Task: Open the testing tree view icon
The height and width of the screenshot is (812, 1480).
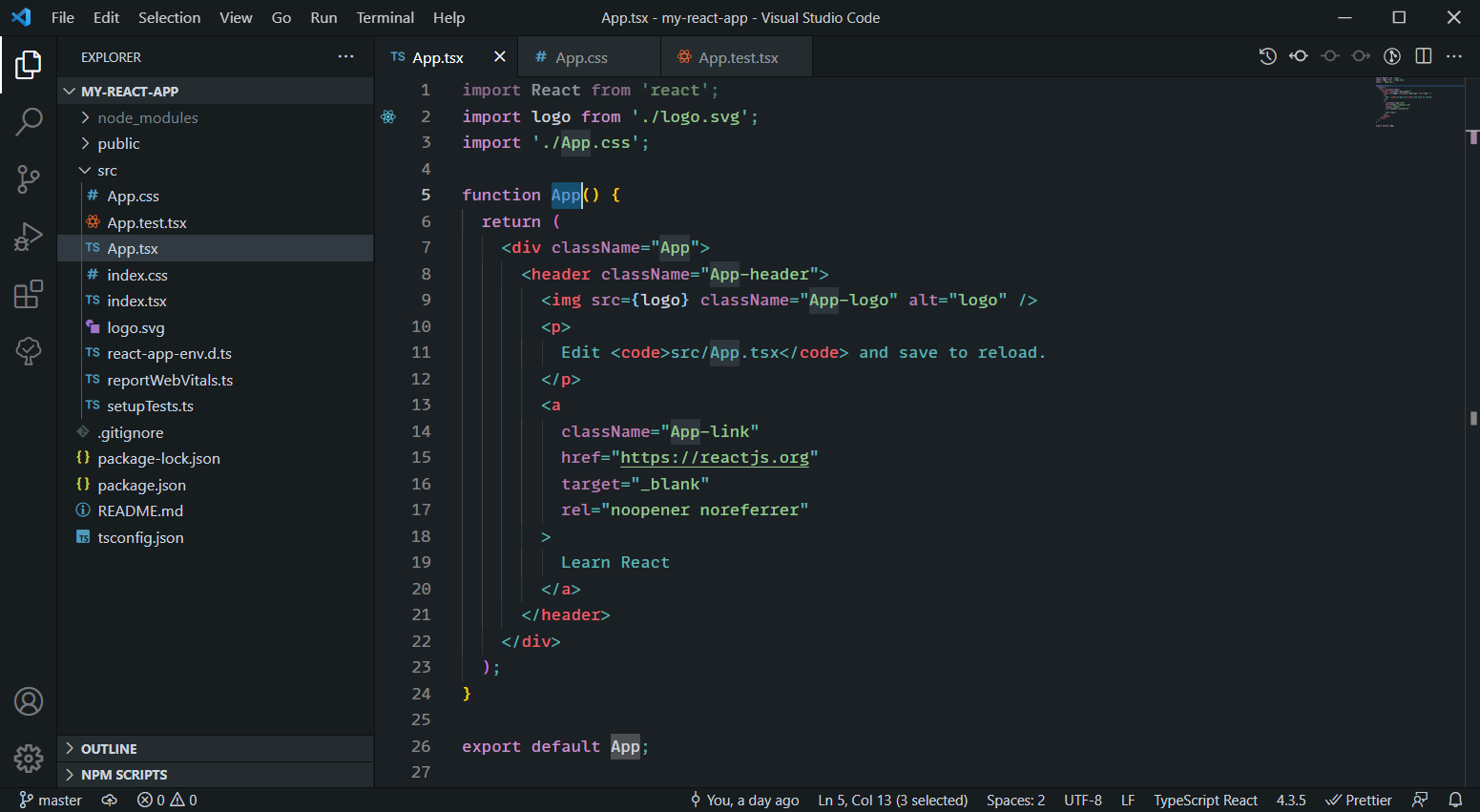Action: click(29, 351)
